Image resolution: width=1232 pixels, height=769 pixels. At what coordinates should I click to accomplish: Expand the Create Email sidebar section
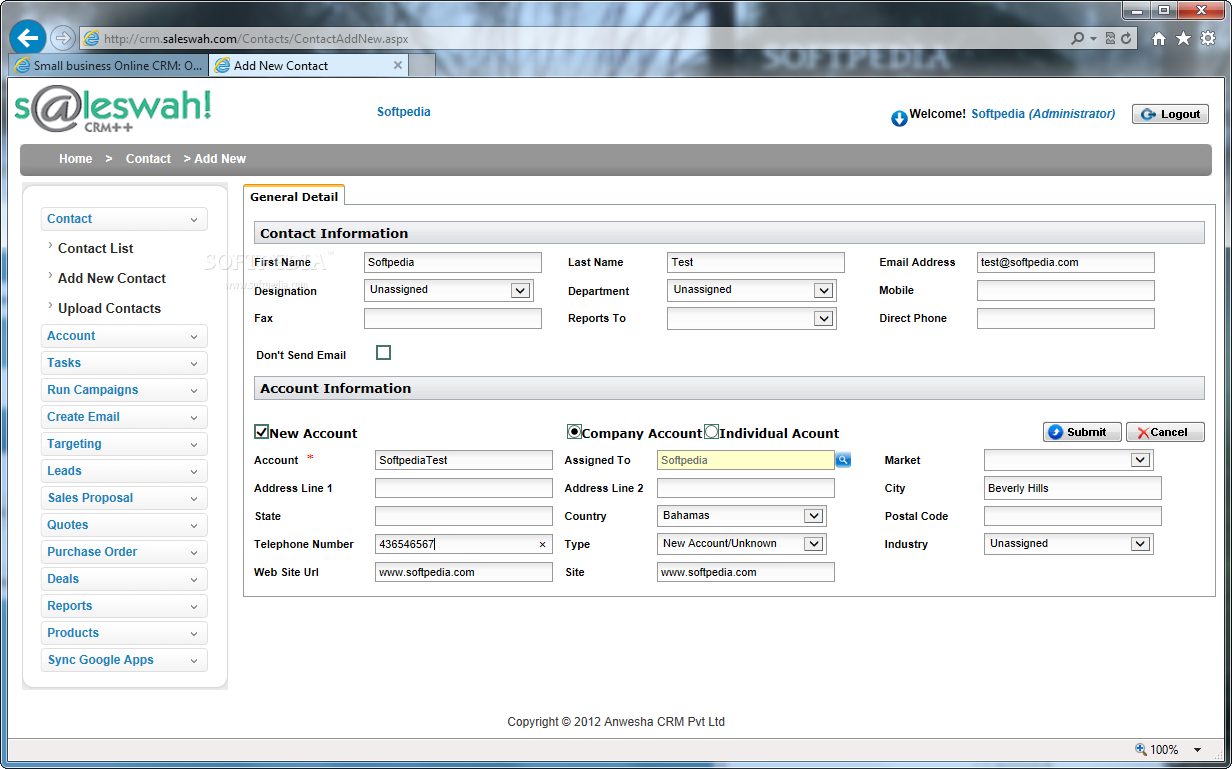[124, 417]
